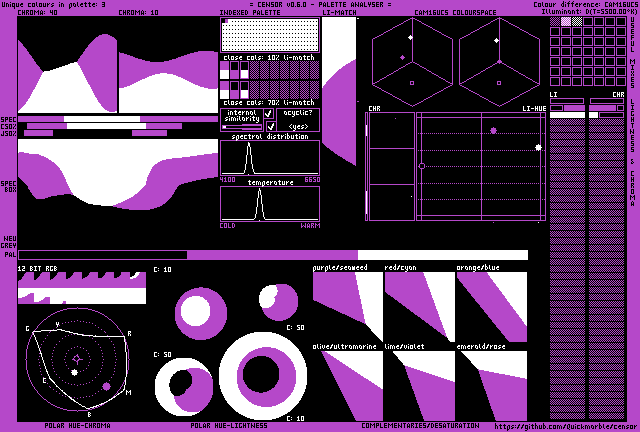The width and height of the screenshot is (640, 432).
Task: Toggle the checkmark box left of acyclic <yes>
Action: coord(270,126)
